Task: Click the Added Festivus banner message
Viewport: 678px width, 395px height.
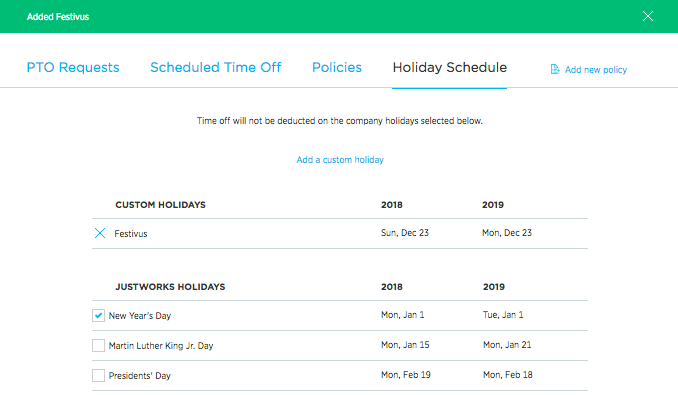Action: 58,17
